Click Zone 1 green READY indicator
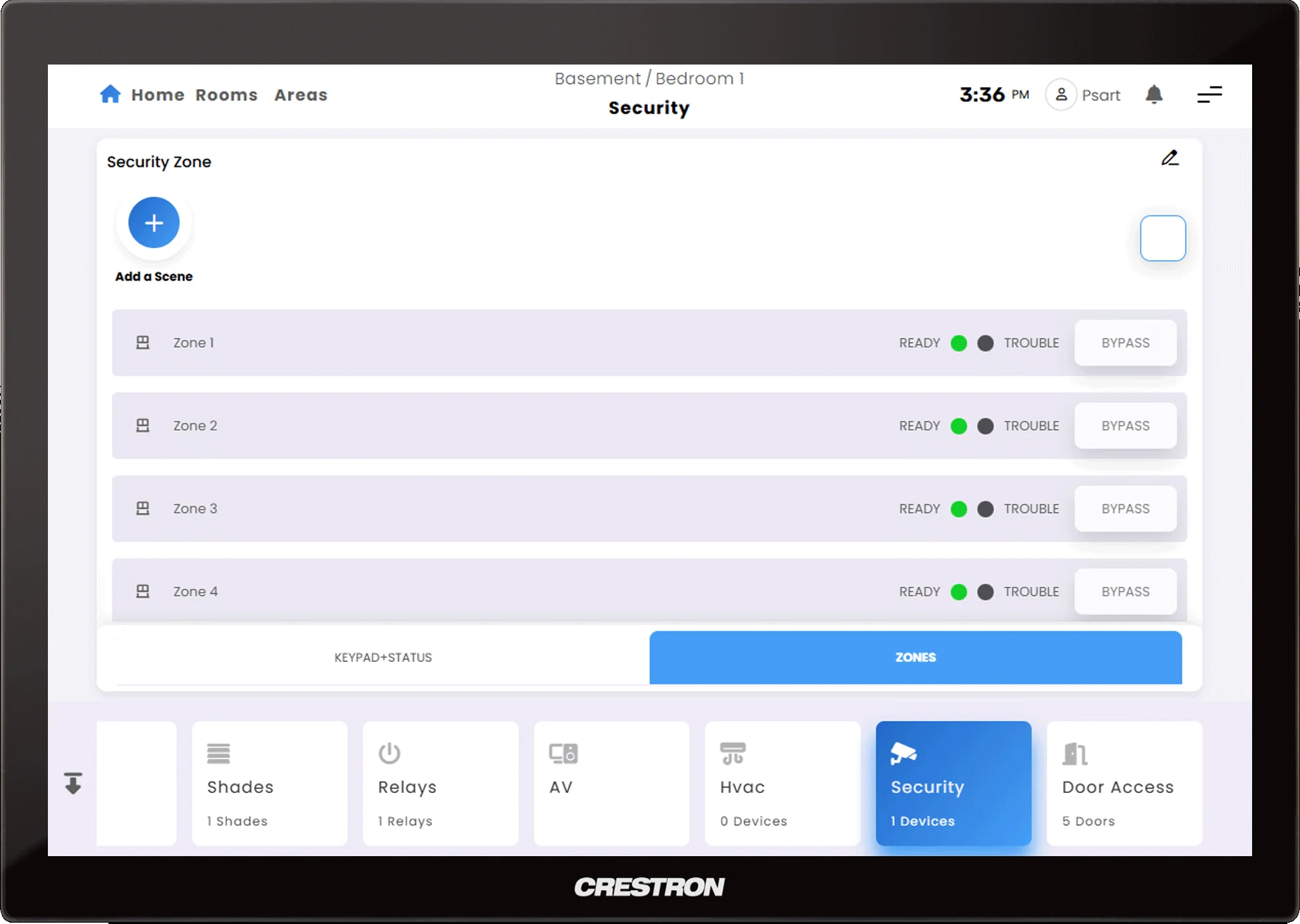The width and height of the screenshot is (1300, 924). 959,343
